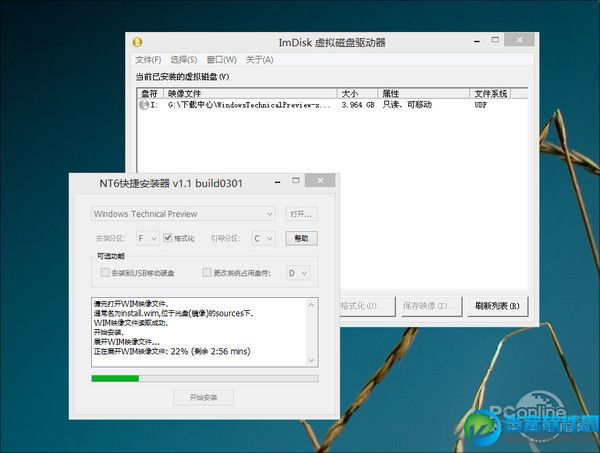Viewport: 600px width, 453px height.
Task: Click the 只读、可移动 attribute cell
Action: click(x=407, y=104)
